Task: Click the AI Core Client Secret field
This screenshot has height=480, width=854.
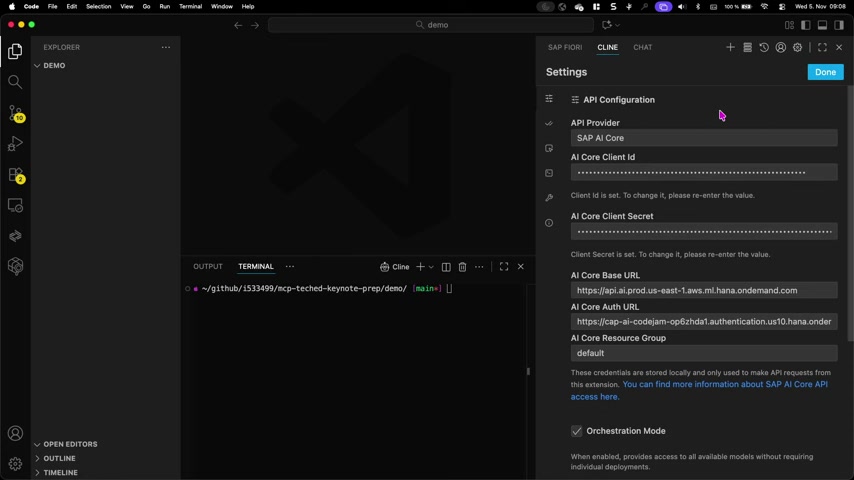Action: (704, 232)
